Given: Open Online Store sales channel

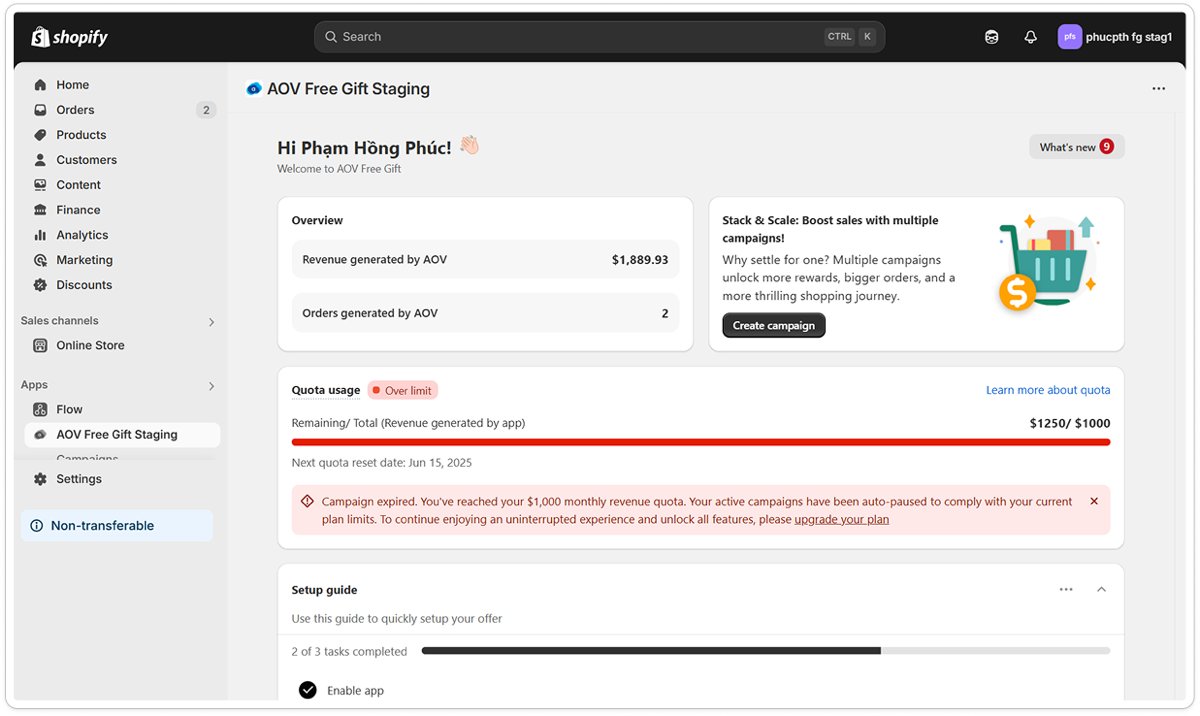Looking at the screenshot, I should [x=90, y=345].
